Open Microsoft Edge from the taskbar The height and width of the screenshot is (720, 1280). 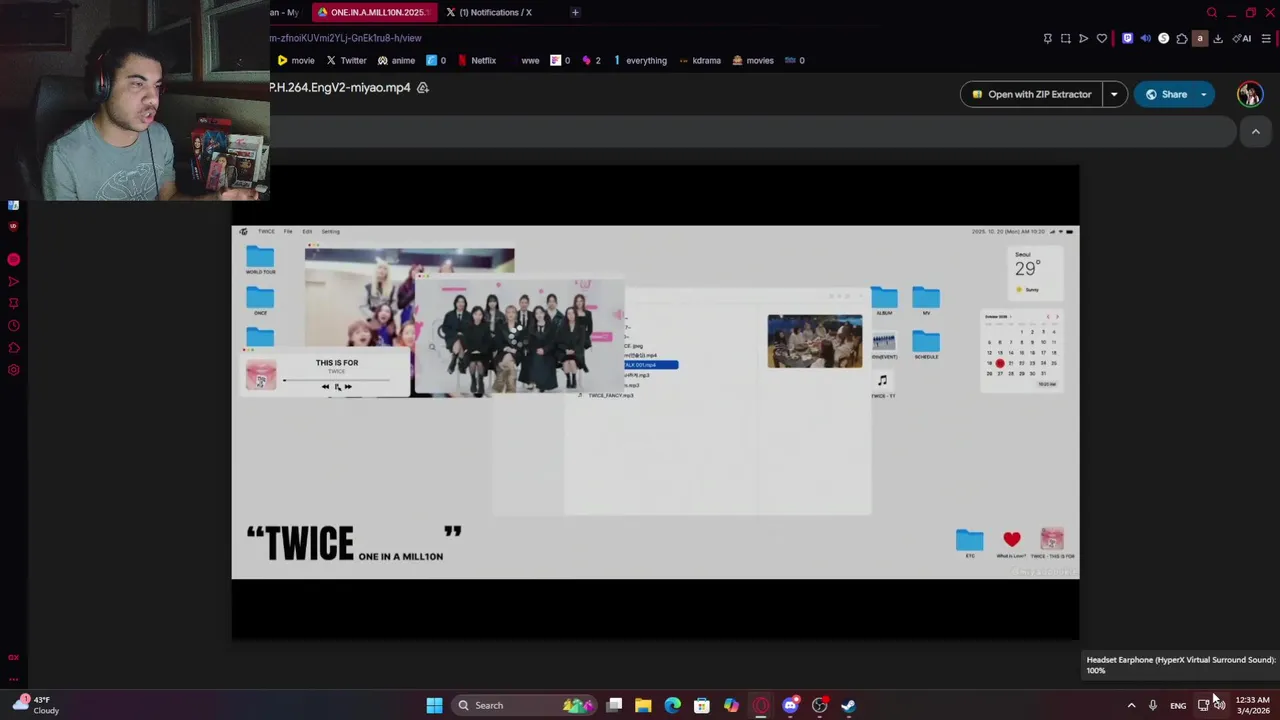click(x=673, y=705)
